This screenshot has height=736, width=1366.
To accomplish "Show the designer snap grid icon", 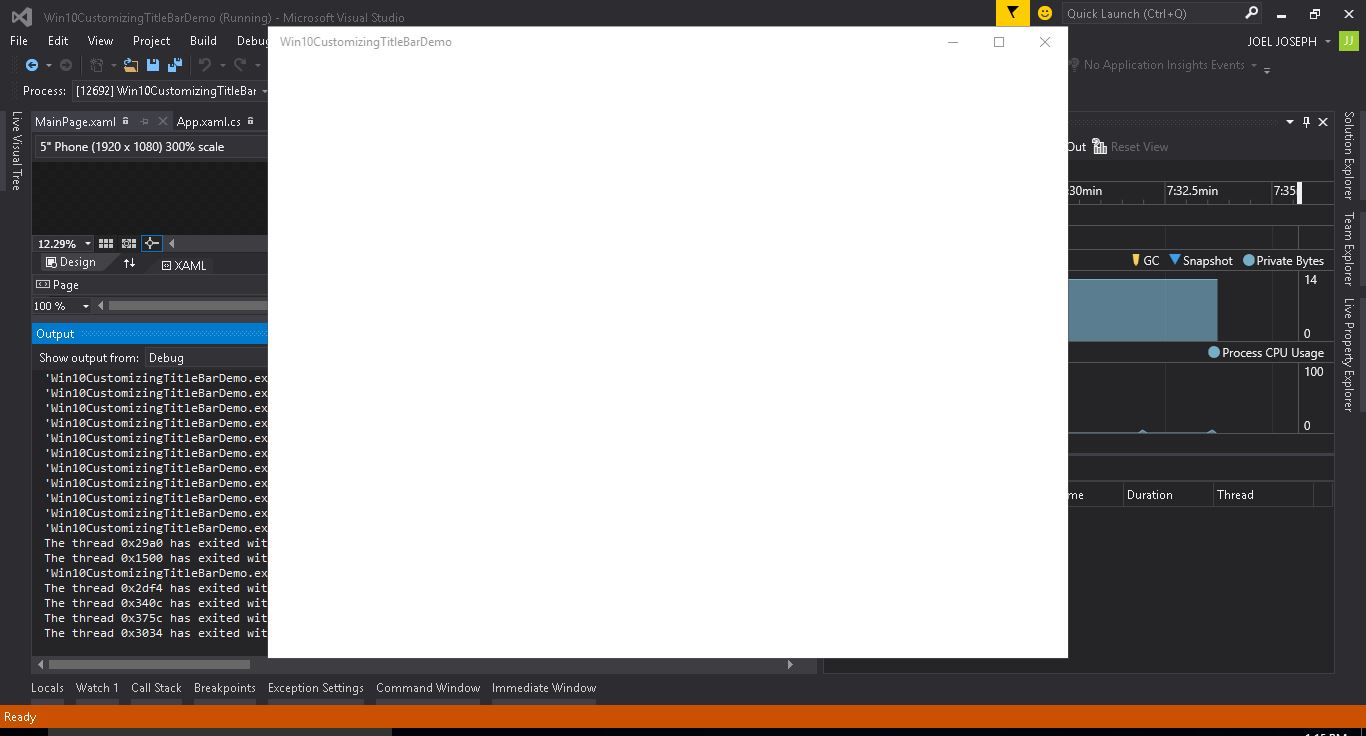I will pos(105,243).
